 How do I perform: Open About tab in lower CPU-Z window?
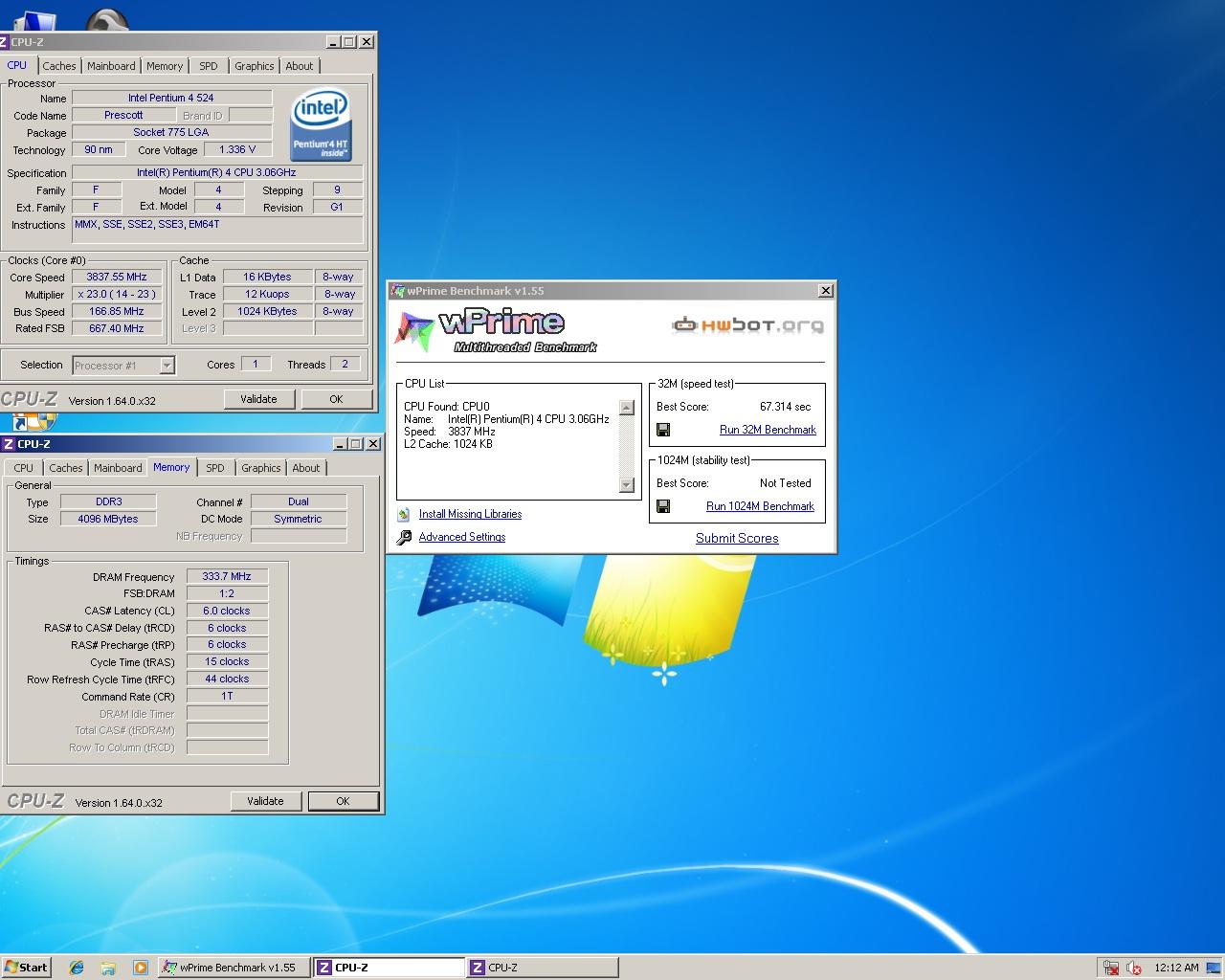(x=306, y=468)
